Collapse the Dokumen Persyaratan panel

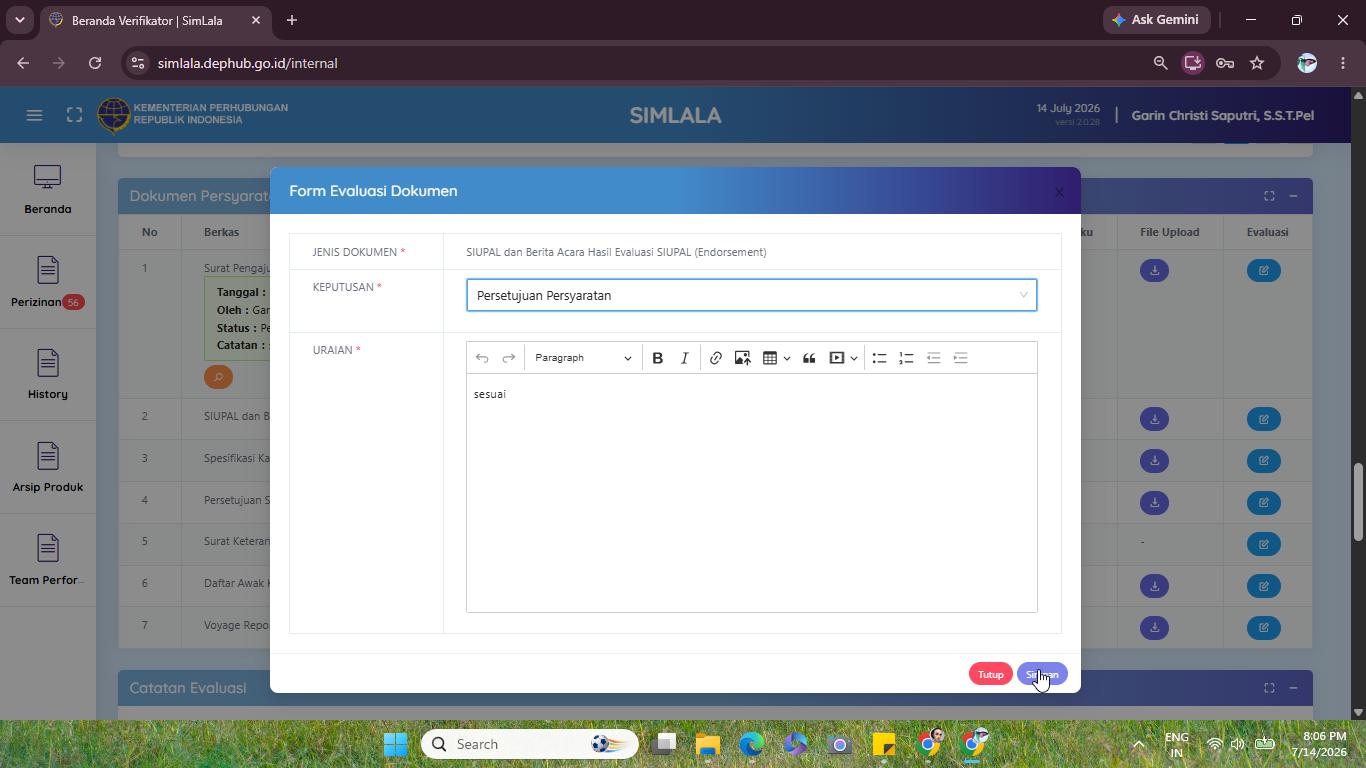pos(1293,196)
